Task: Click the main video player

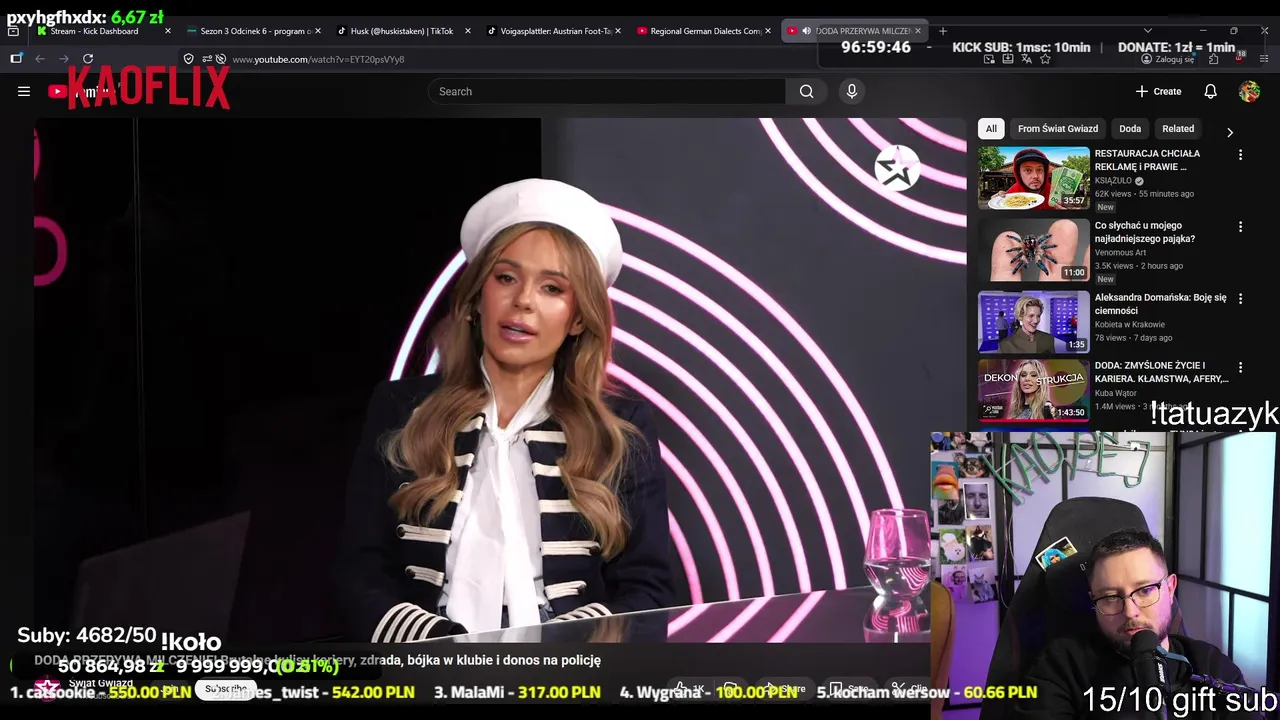Action: (x=500, y=380)
